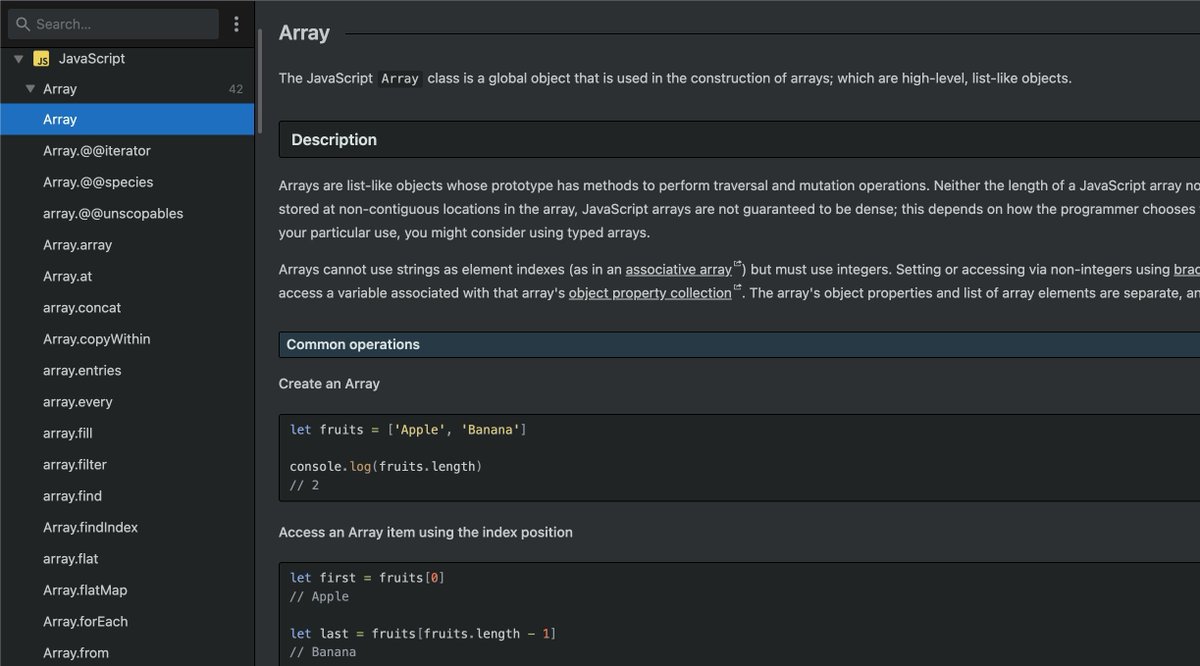Select array.filter from the list
1200x666 pixels.
point(75,465)
